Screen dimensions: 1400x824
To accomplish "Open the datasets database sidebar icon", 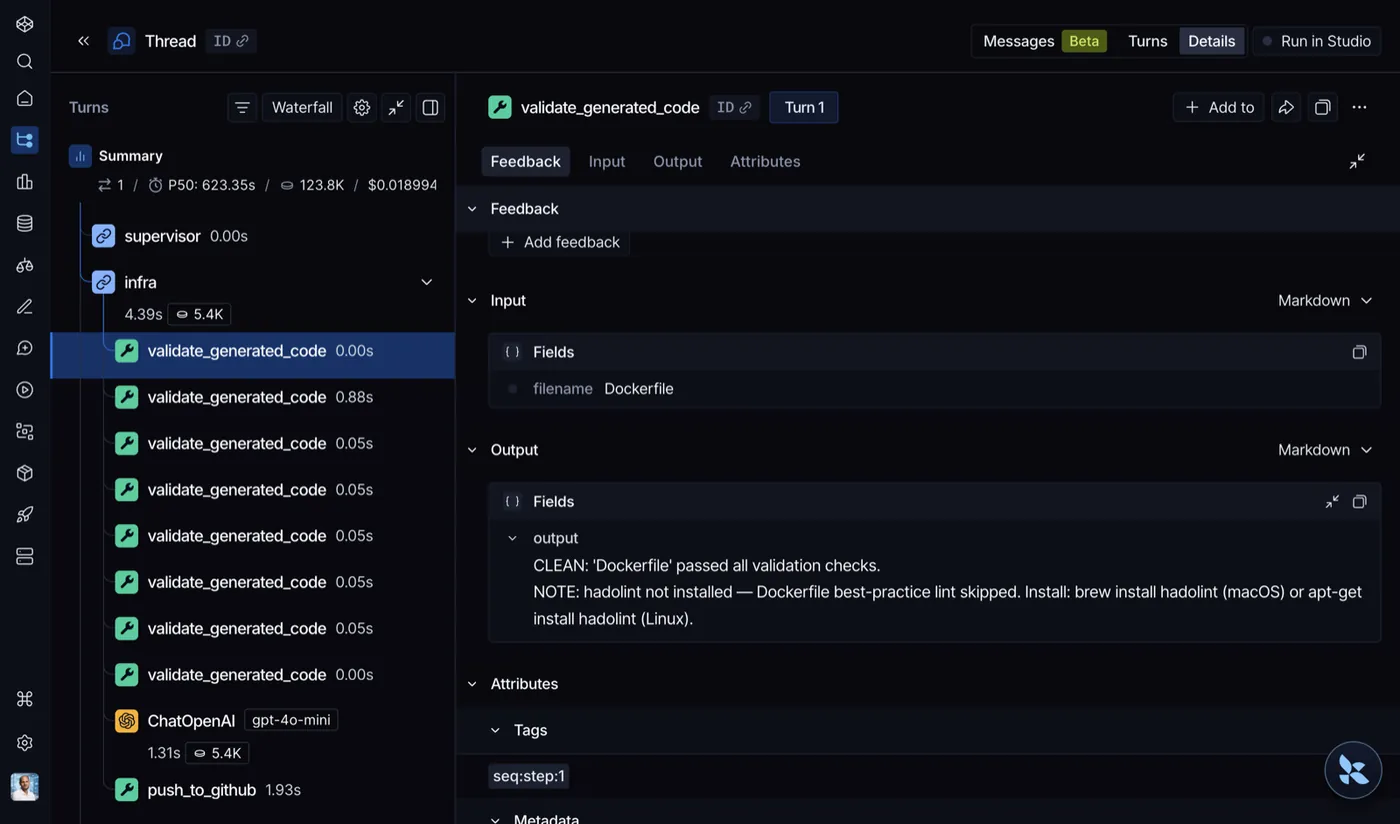I will [x=25, y=223].
